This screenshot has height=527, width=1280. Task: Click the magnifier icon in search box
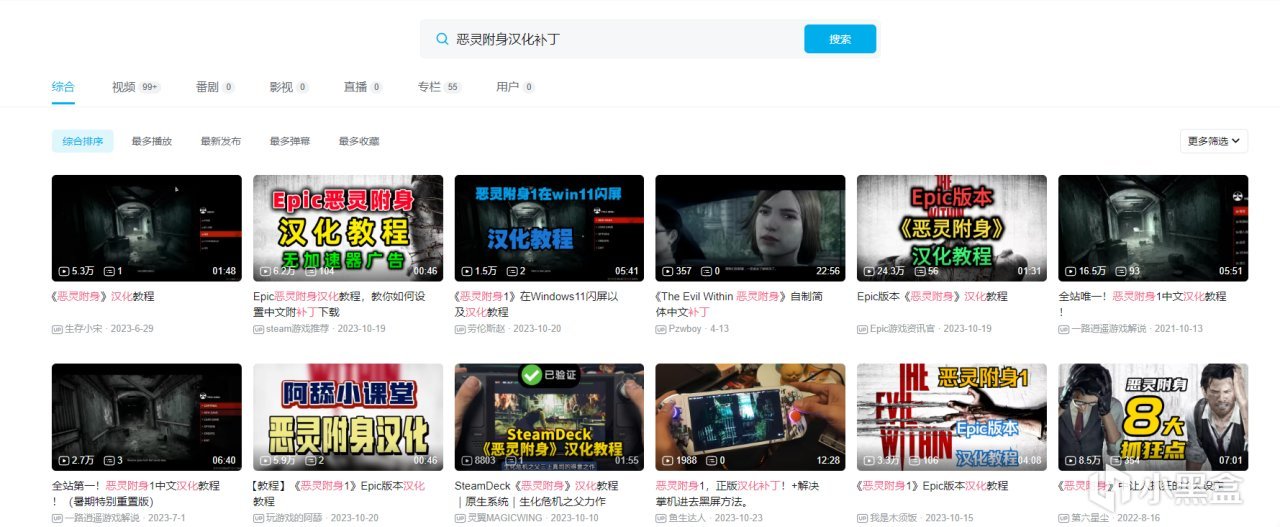442,39
